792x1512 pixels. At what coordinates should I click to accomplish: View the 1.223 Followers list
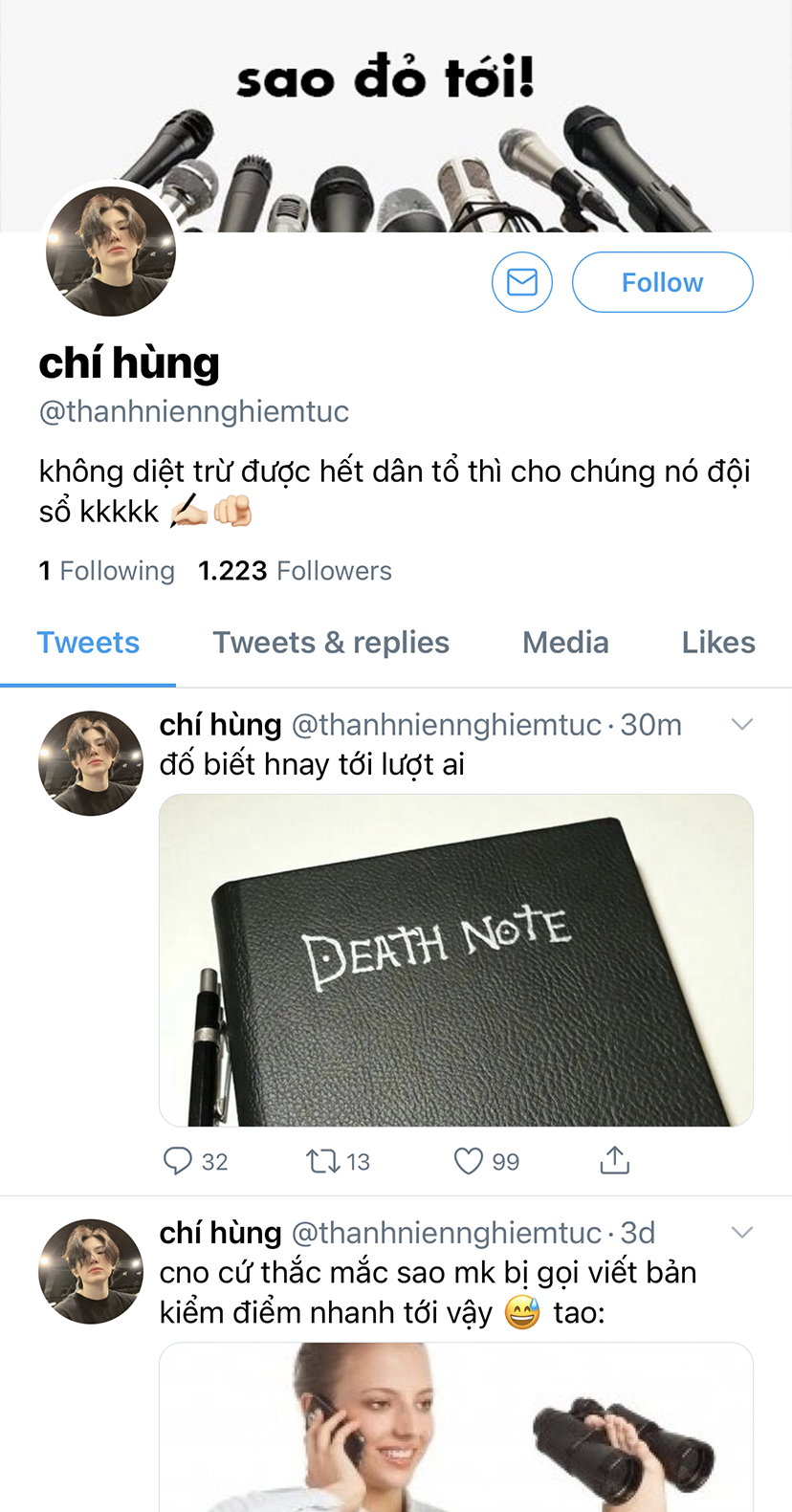[x=295, y=571]
